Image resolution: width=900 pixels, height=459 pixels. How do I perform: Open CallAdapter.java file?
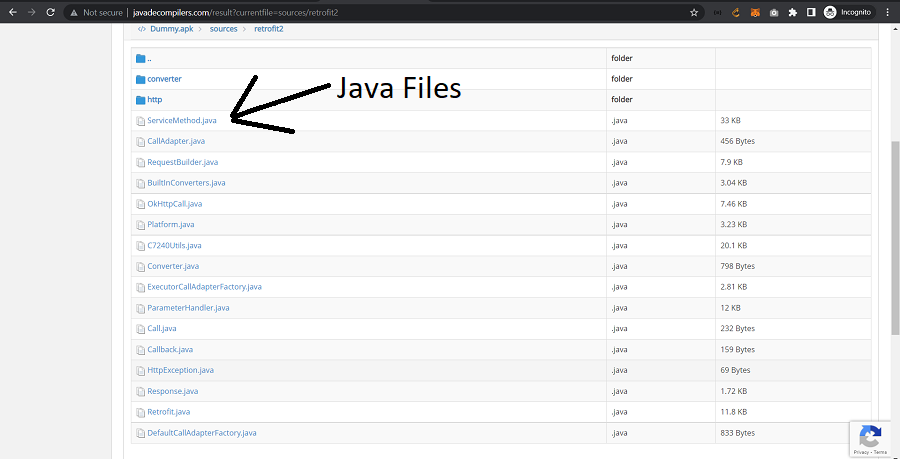click(176, 141)
